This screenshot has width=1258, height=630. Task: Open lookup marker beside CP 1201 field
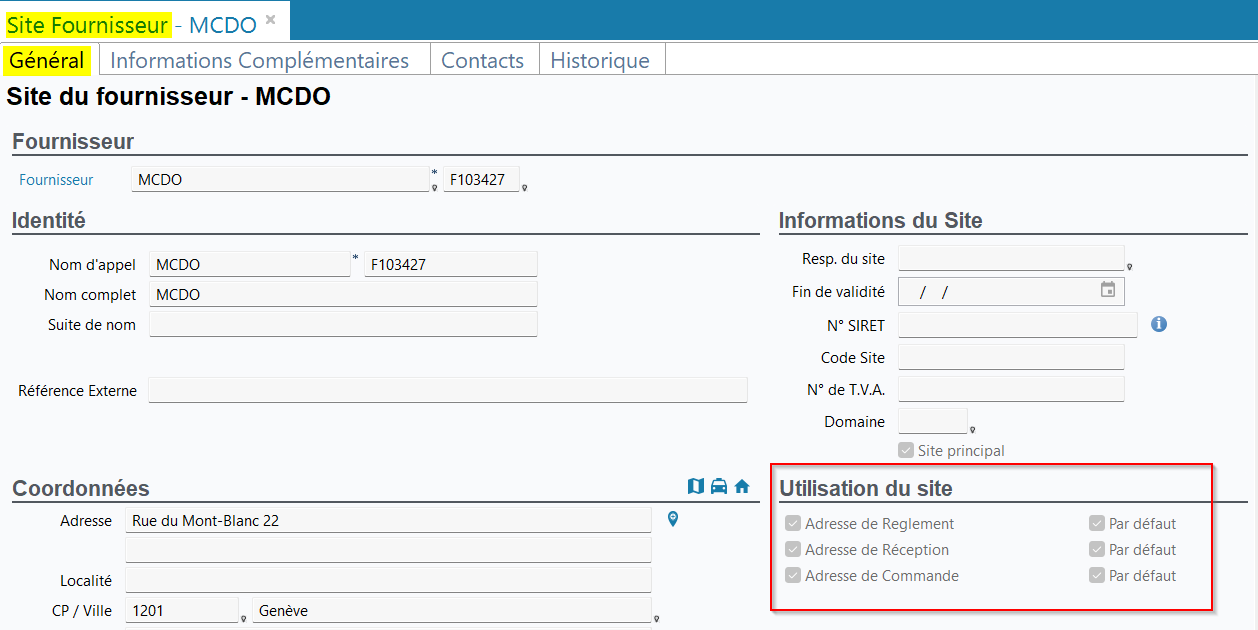click(244, 619)
